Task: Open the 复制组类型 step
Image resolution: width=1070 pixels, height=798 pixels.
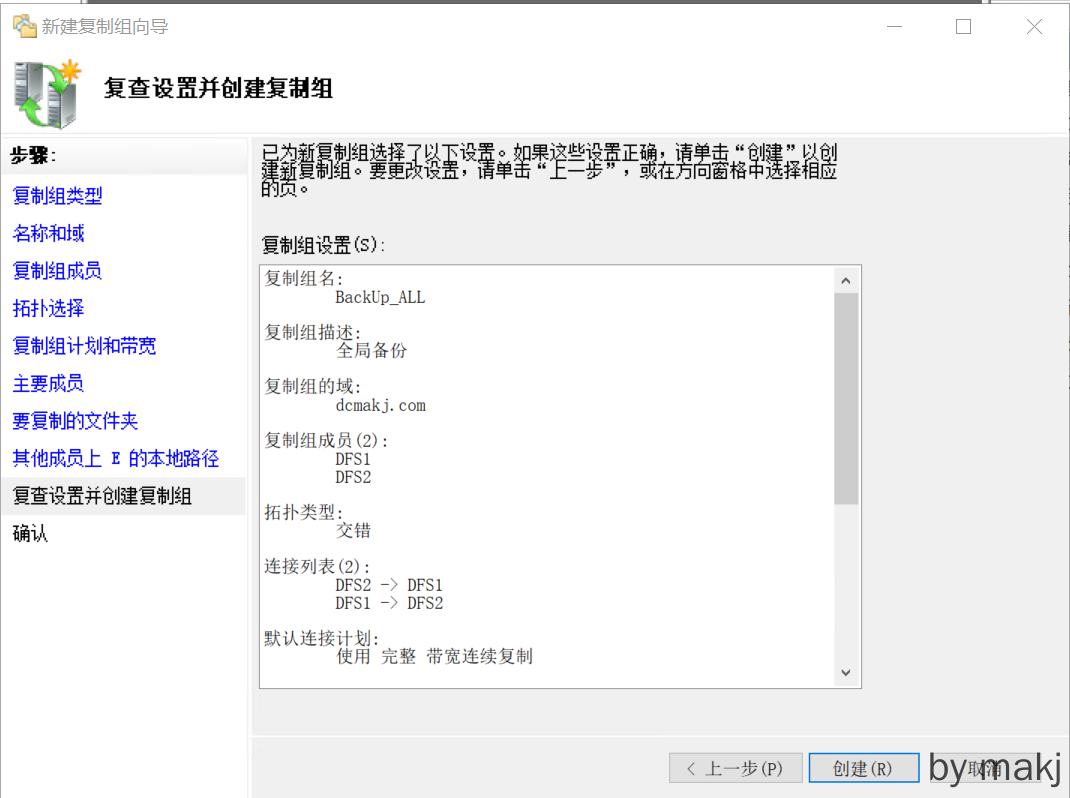Action: pyautogui.click(x=57, y=196)
